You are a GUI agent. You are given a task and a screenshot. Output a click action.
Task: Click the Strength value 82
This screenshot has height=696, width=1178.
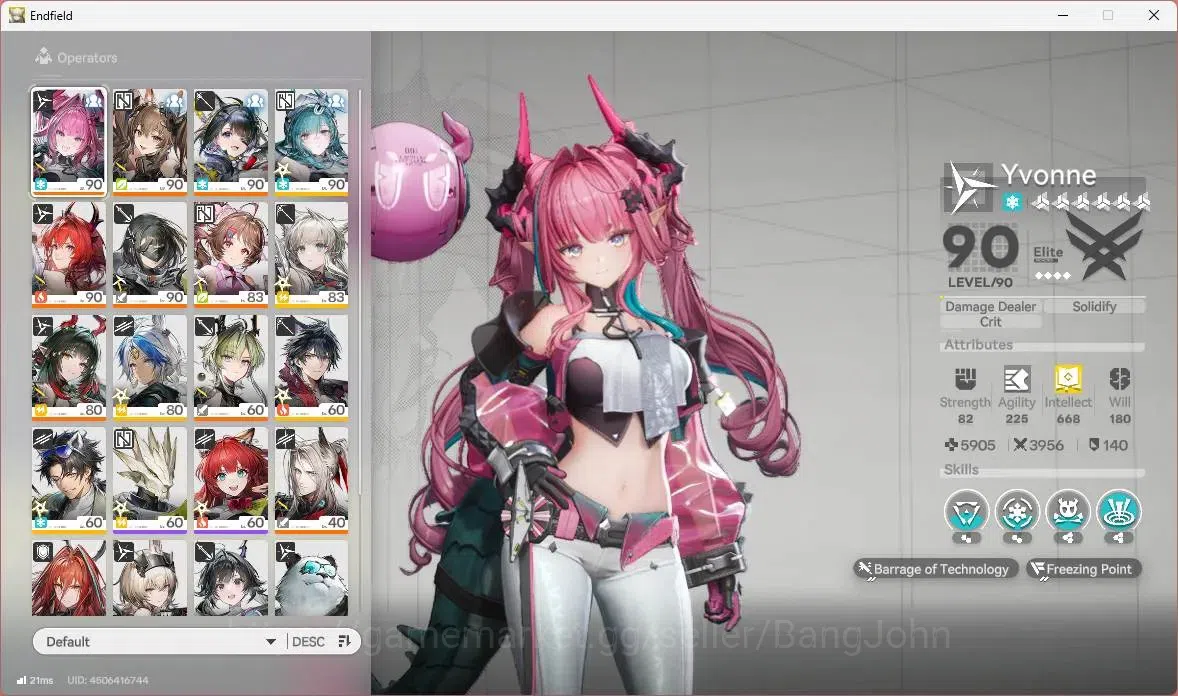[965, 419]
